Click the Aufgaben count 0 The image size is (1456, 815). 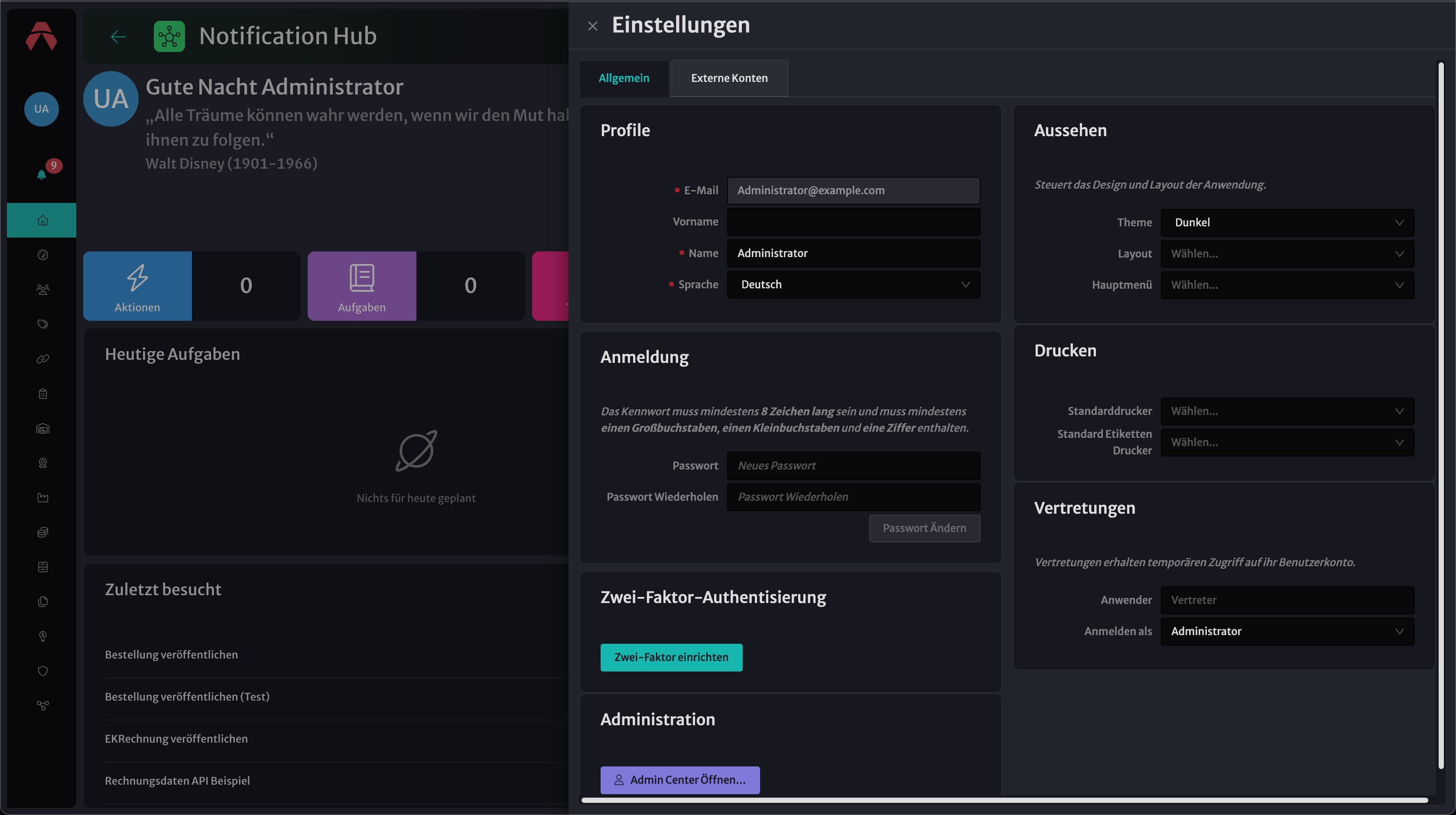coord(470,286)
